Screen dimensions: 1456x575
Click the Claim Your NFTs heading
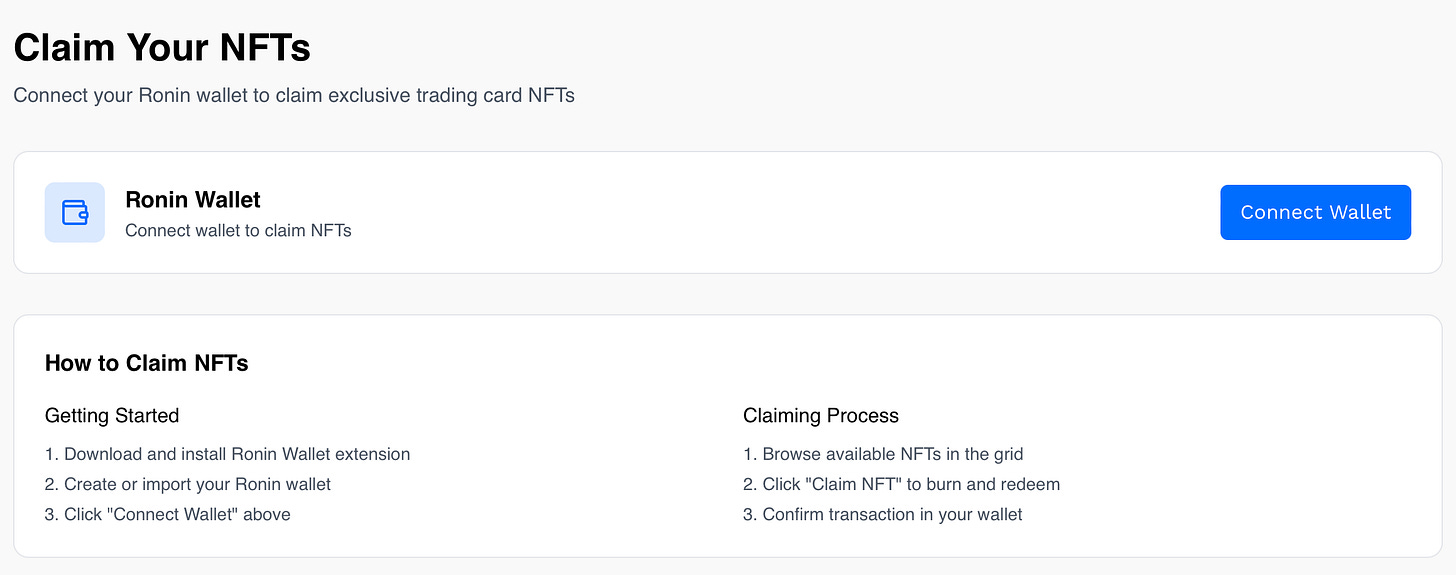[x=162, y=48]
